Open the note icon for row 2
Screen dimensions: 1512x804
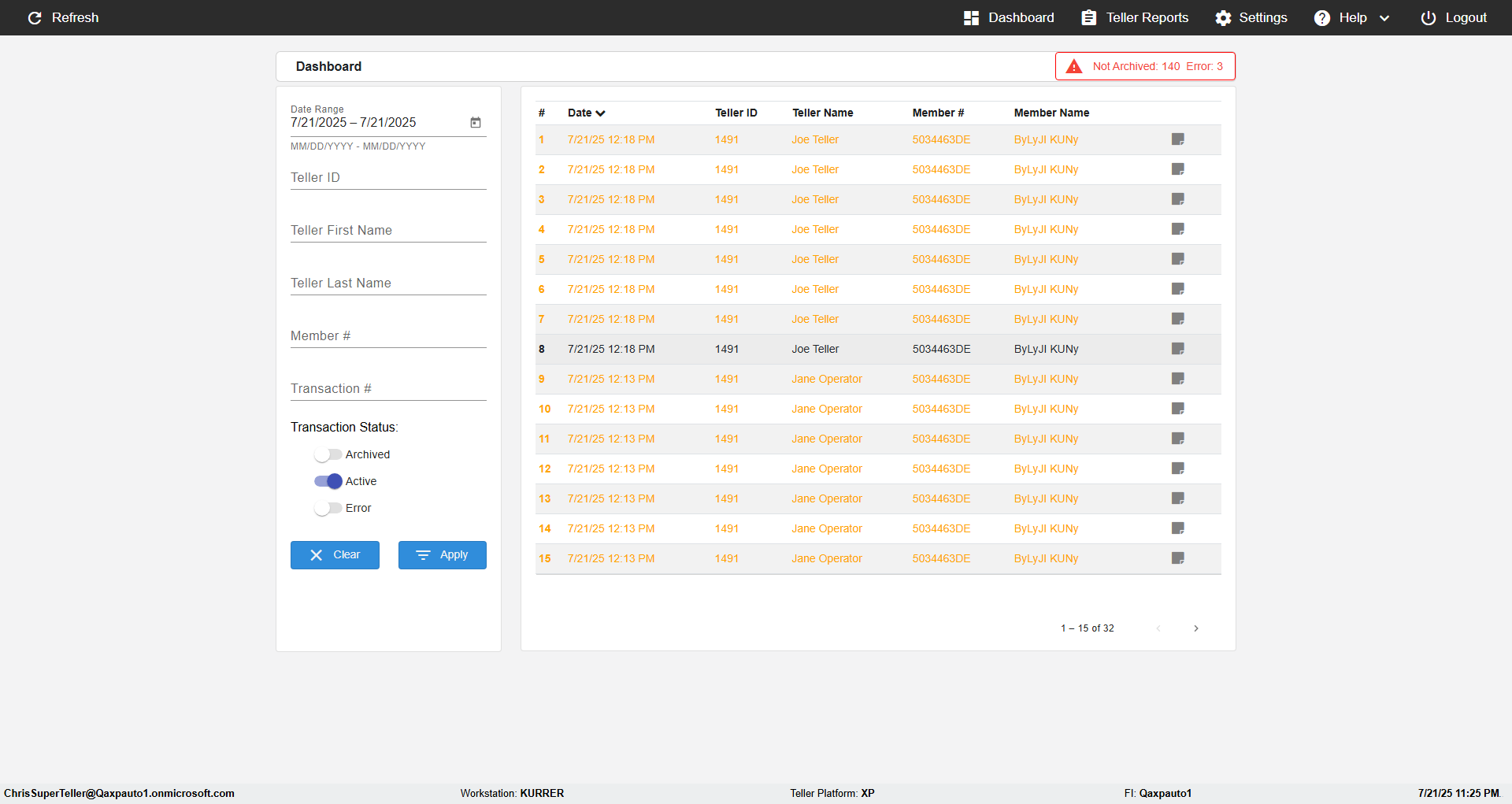(x=1178, y=169)
